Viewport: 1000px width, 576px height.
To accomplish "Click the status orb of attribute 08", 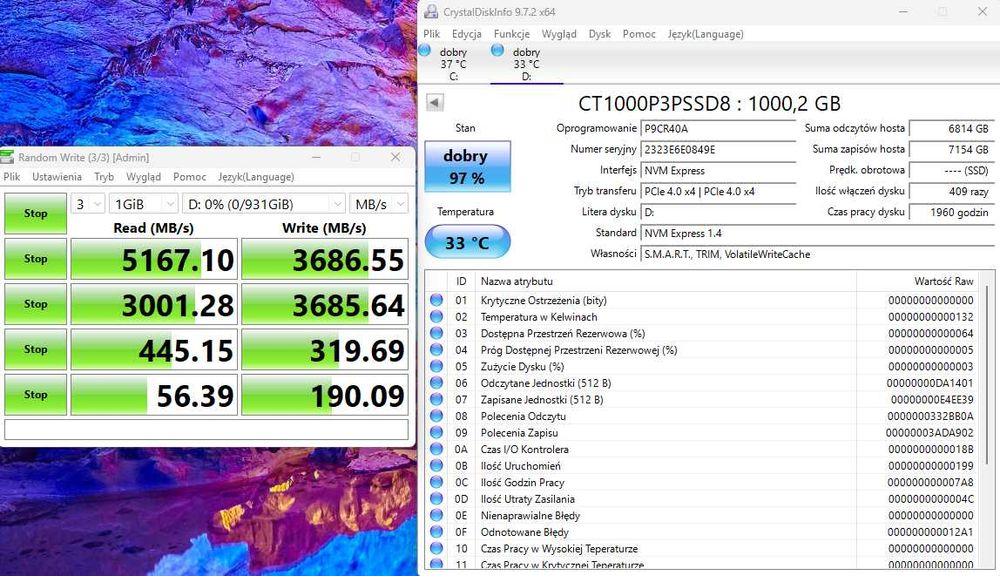I will pyautogui.click(x=436, y=416).
